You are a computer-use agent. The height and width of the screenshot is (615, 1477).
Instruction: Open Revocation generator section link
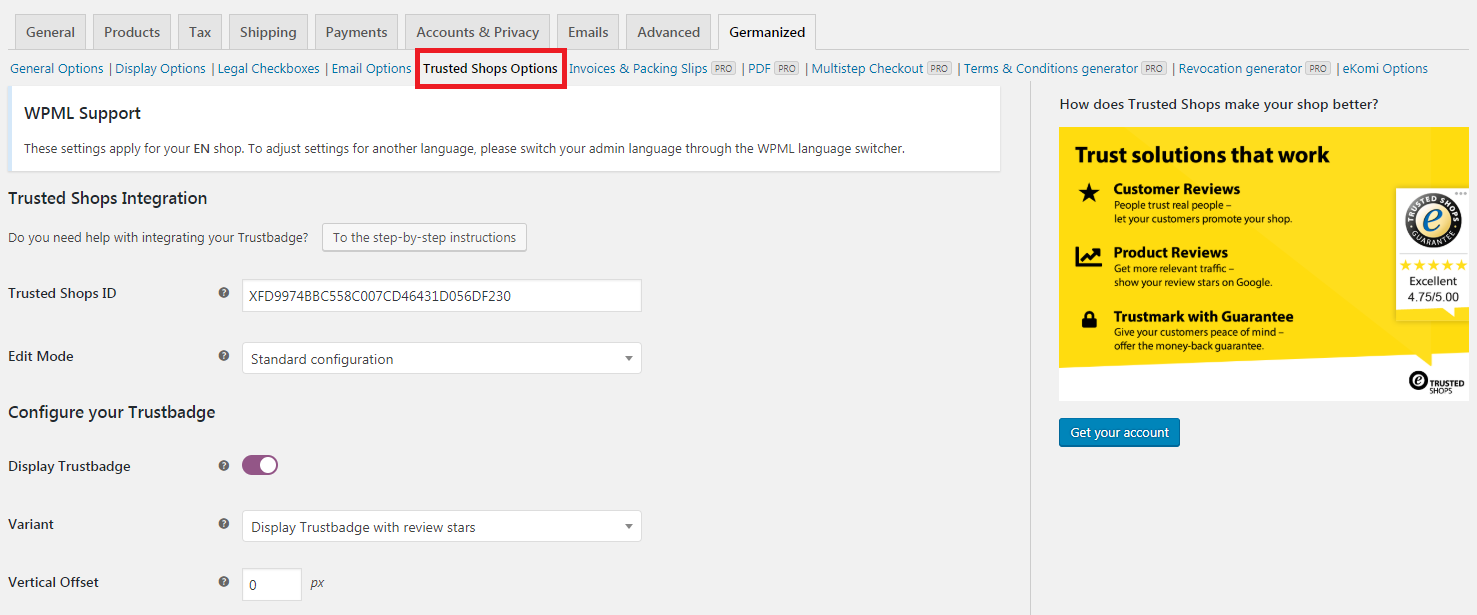pos(1241,69)
